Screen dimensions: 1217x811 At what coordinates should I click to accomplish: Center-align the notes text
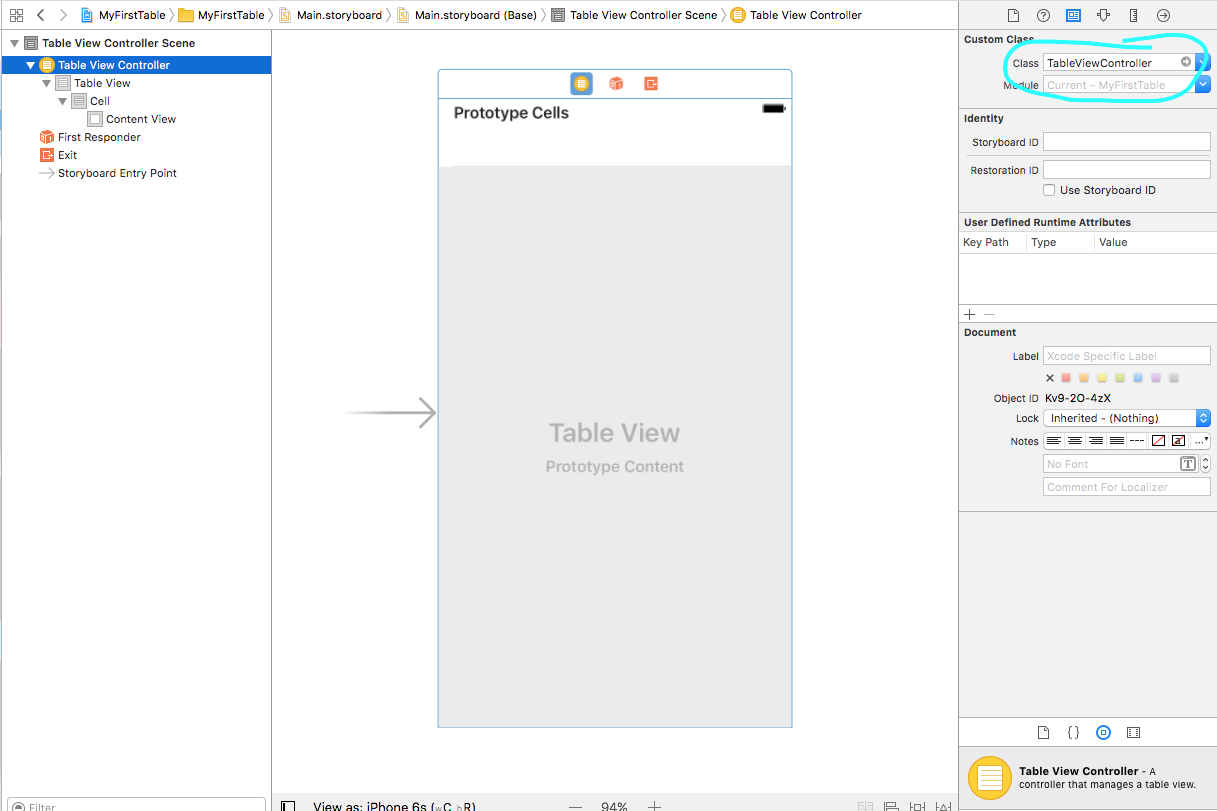pos(1075,440)
